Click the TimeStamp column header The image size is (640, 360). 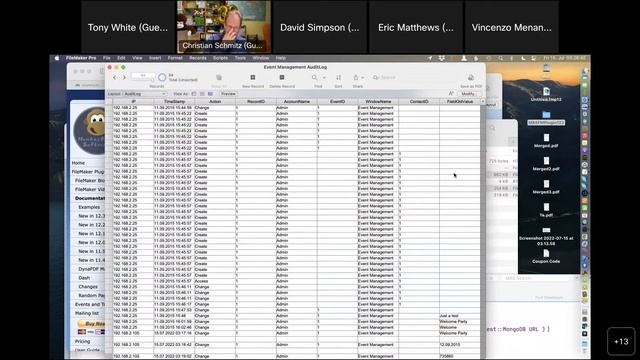174,101
